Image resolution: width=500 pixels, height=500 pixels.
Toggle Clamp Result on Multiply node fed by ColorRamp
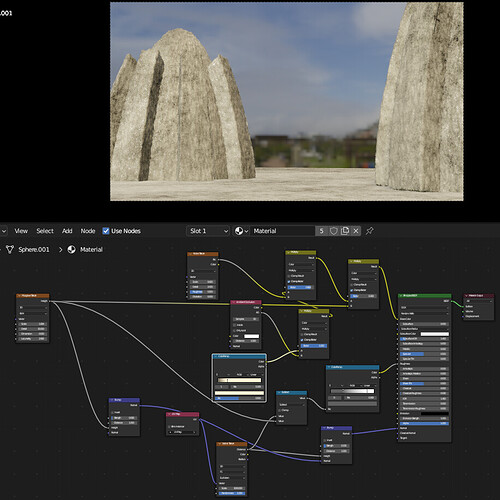tap(302, 334)
